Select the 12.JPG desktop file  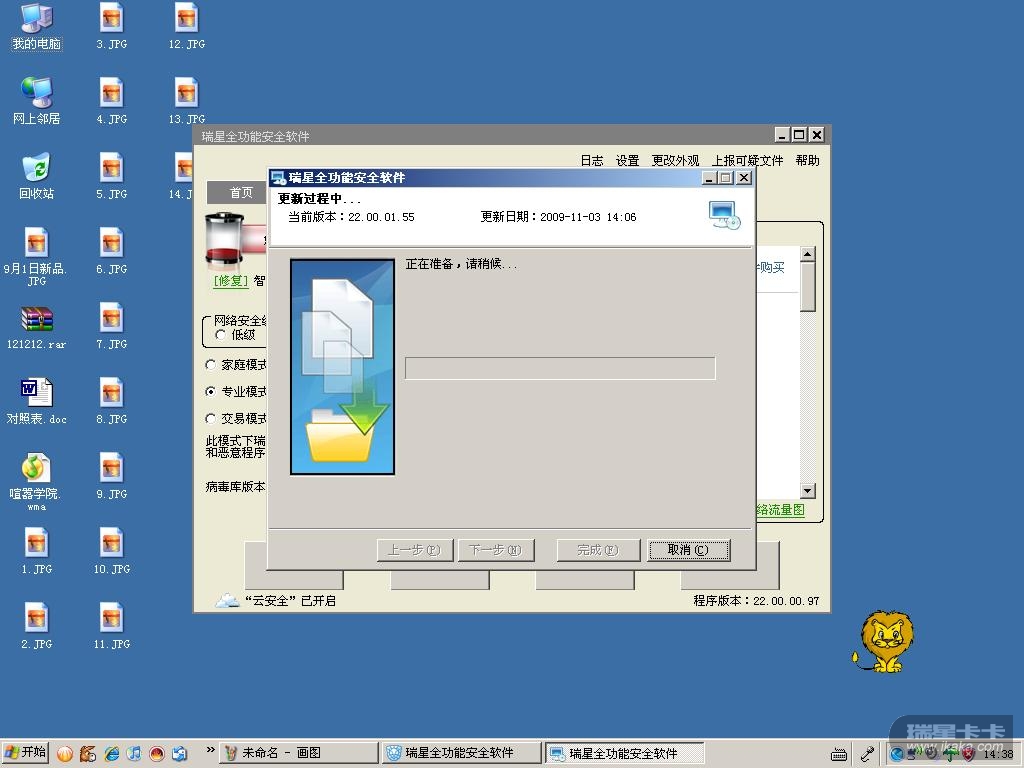(x=187, y=26)
